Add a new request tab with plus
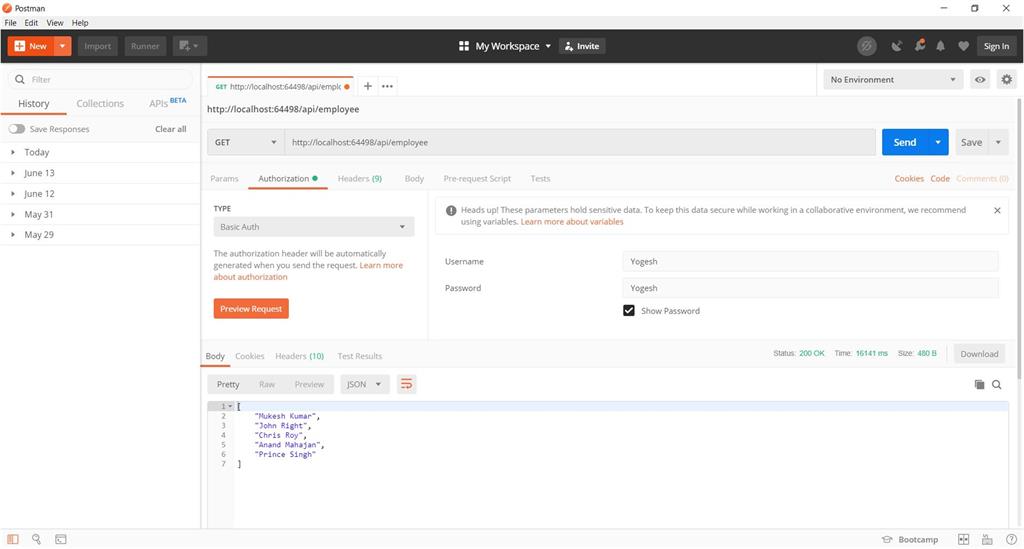This screenshot has width=1024, height=549. [x=368, y=86]
